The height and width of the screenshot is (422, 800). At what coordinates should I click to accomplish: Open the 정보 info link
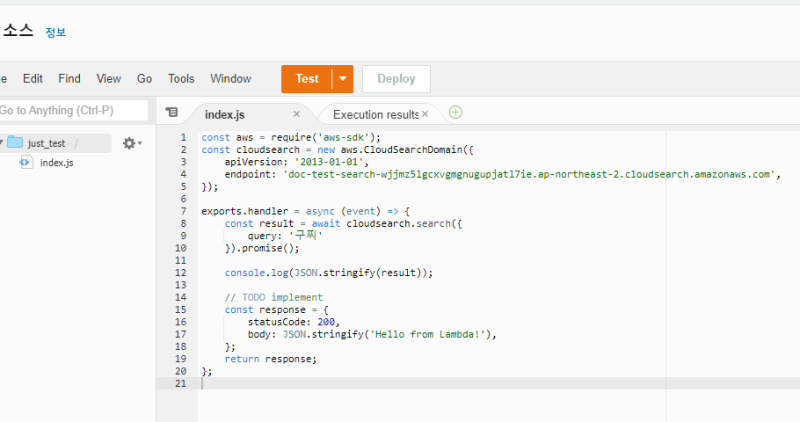[x=55, y=32]
